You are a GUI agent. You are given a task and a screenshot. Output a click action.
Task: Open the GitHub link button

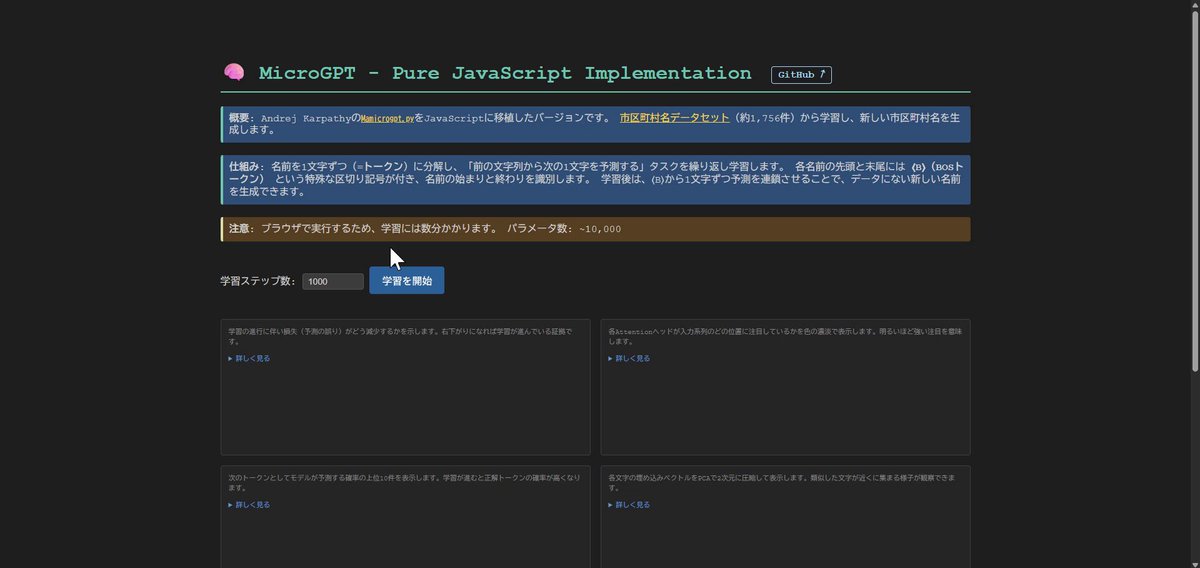(x=801, y=75)
